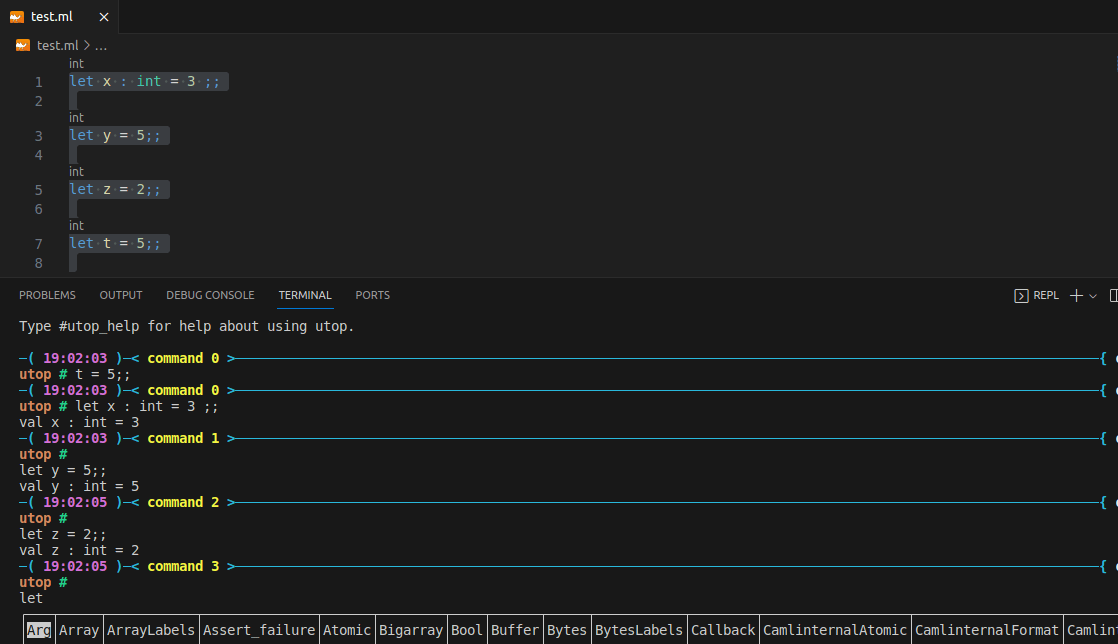Choose the Atomic completion entry
Screen dimensions: 1118x644
[x=347, y=629]
